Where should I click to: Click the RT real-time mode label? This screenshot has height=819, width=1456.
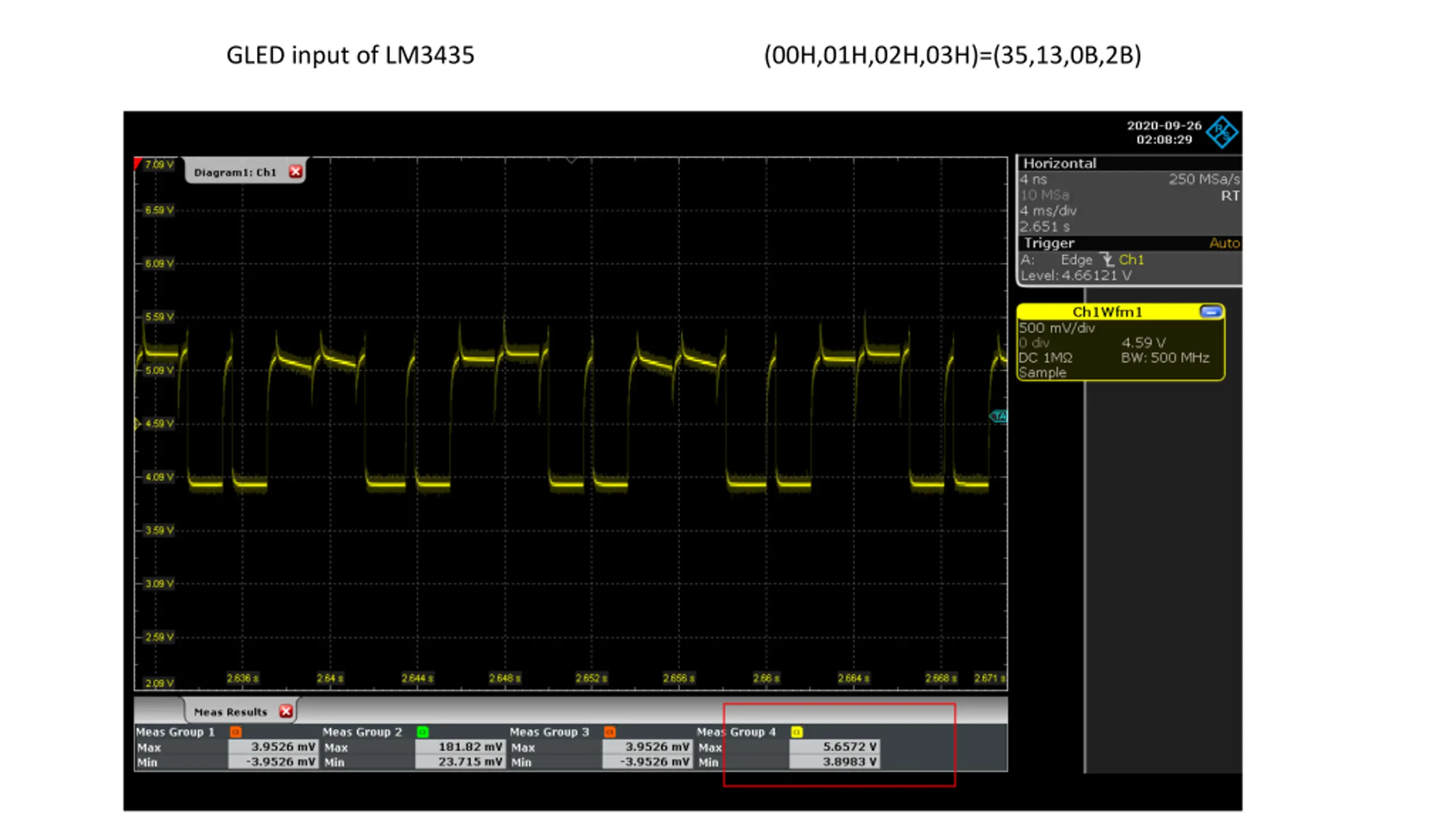click(x=1230, y=196)
